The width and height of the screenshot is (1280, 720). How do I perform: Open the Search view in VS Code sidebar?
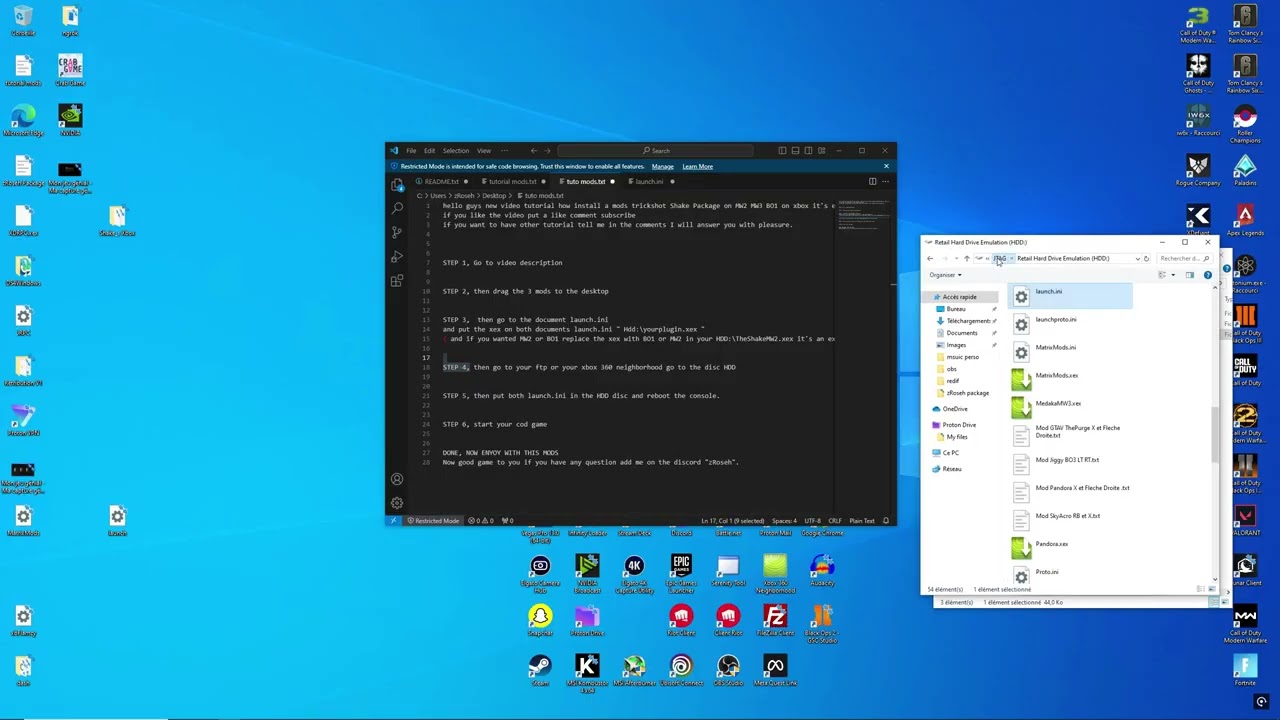(397, 208)
